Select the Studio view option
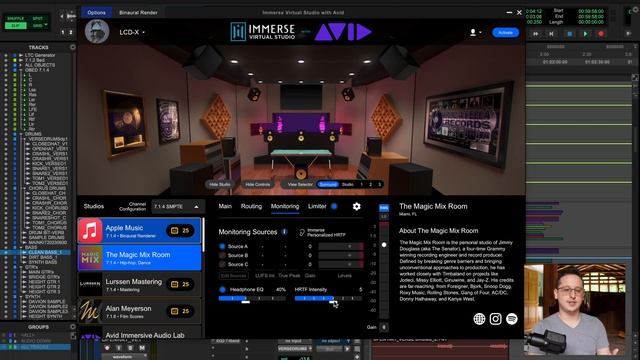640x360 pixels. 348,184
